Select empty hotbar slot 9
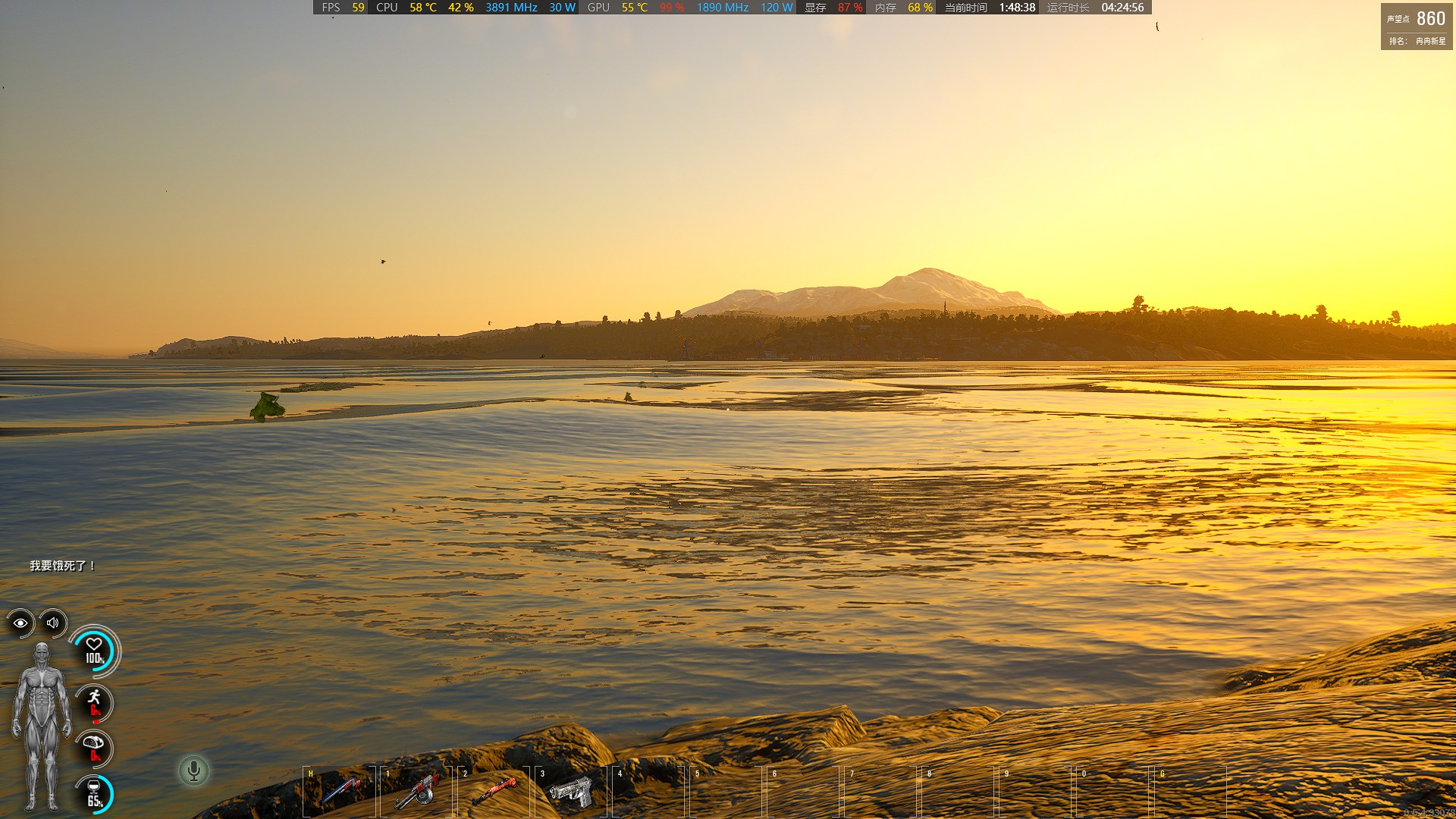 (1035, 792)
